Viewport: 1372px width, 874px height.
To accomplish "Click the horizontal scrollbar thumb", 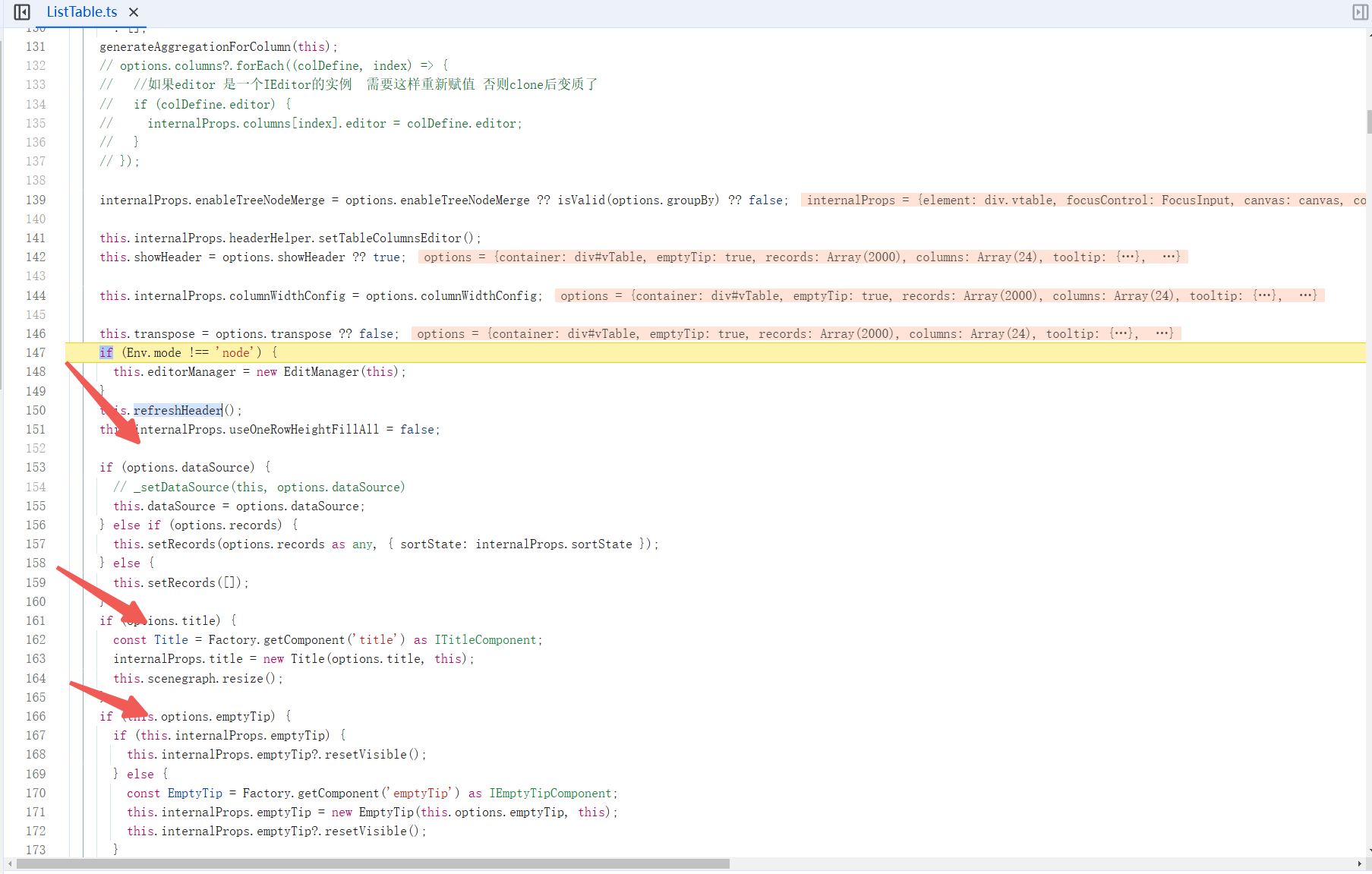I will click(373, 863).
